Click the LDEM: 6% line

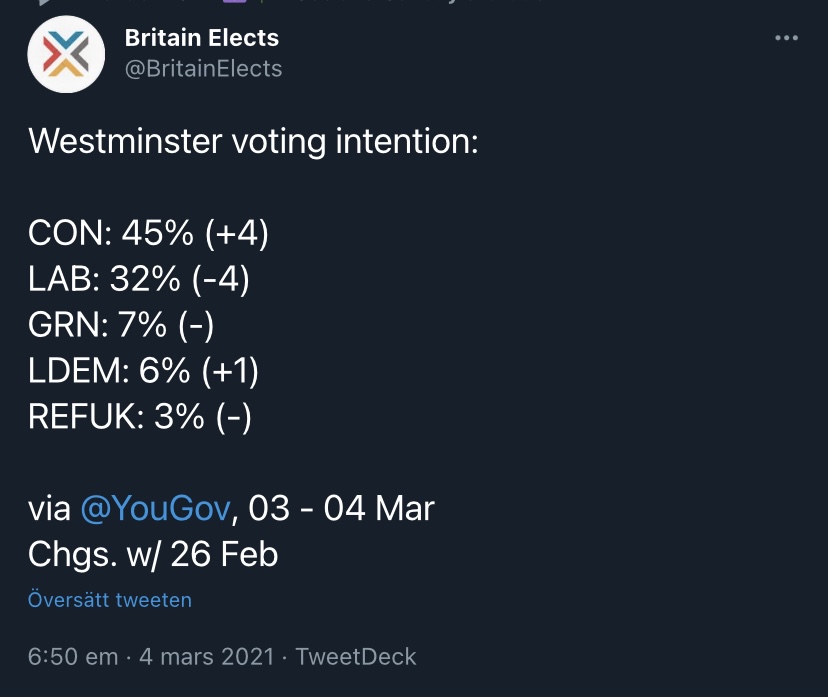click(143, 371)
